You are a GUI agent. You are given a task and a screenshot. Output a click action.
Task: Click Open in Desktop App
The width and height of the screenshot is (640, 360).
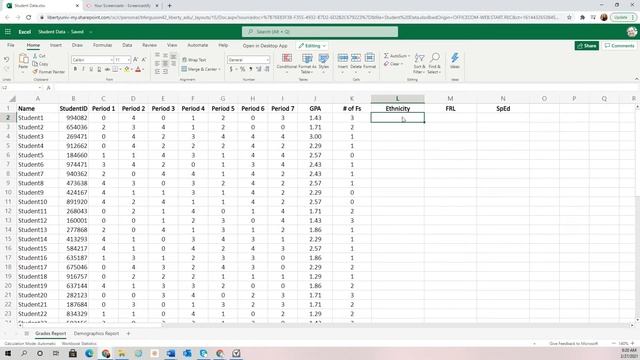point(265,46)
